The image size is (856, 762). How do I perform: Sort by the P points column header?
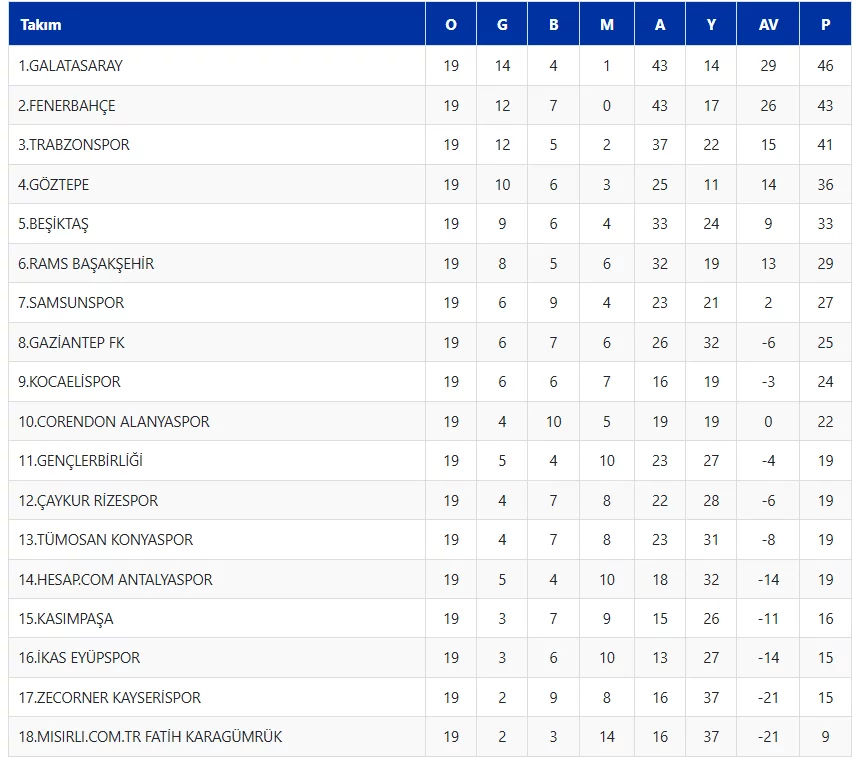click(x=825, y=25)
